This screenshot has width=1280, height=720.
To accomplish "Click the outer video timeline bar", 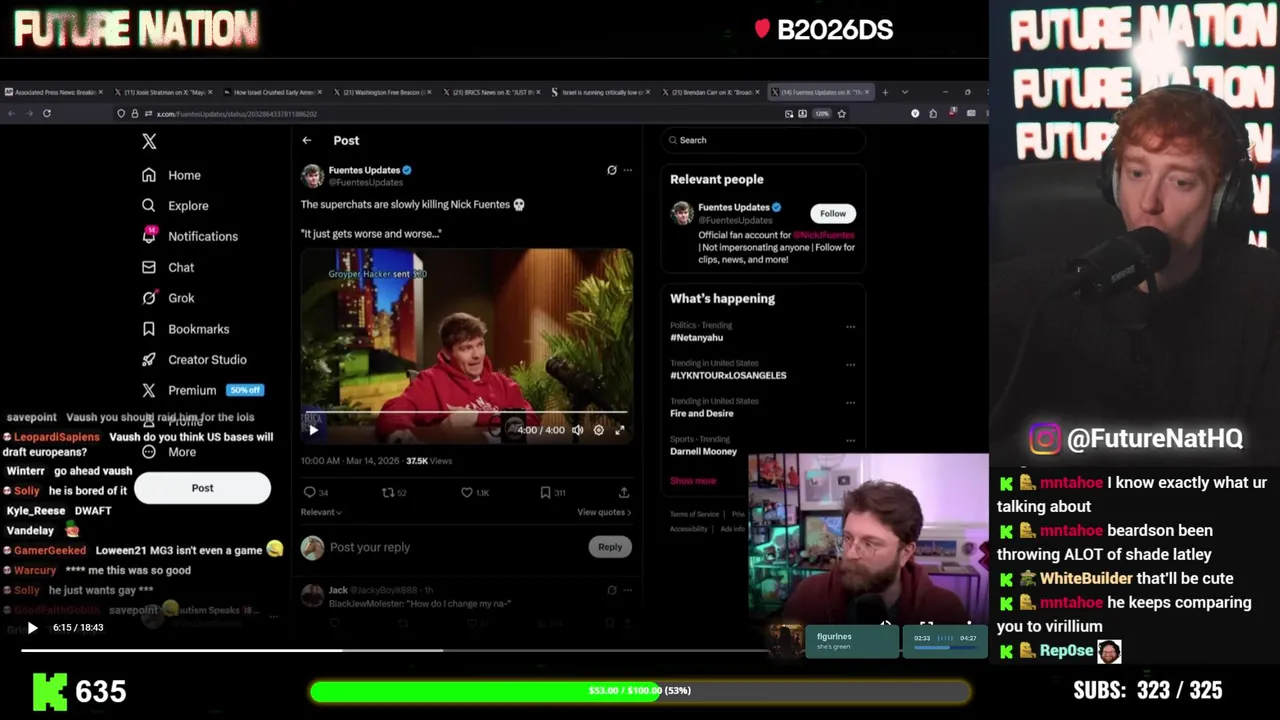I will tap(395, 650).
